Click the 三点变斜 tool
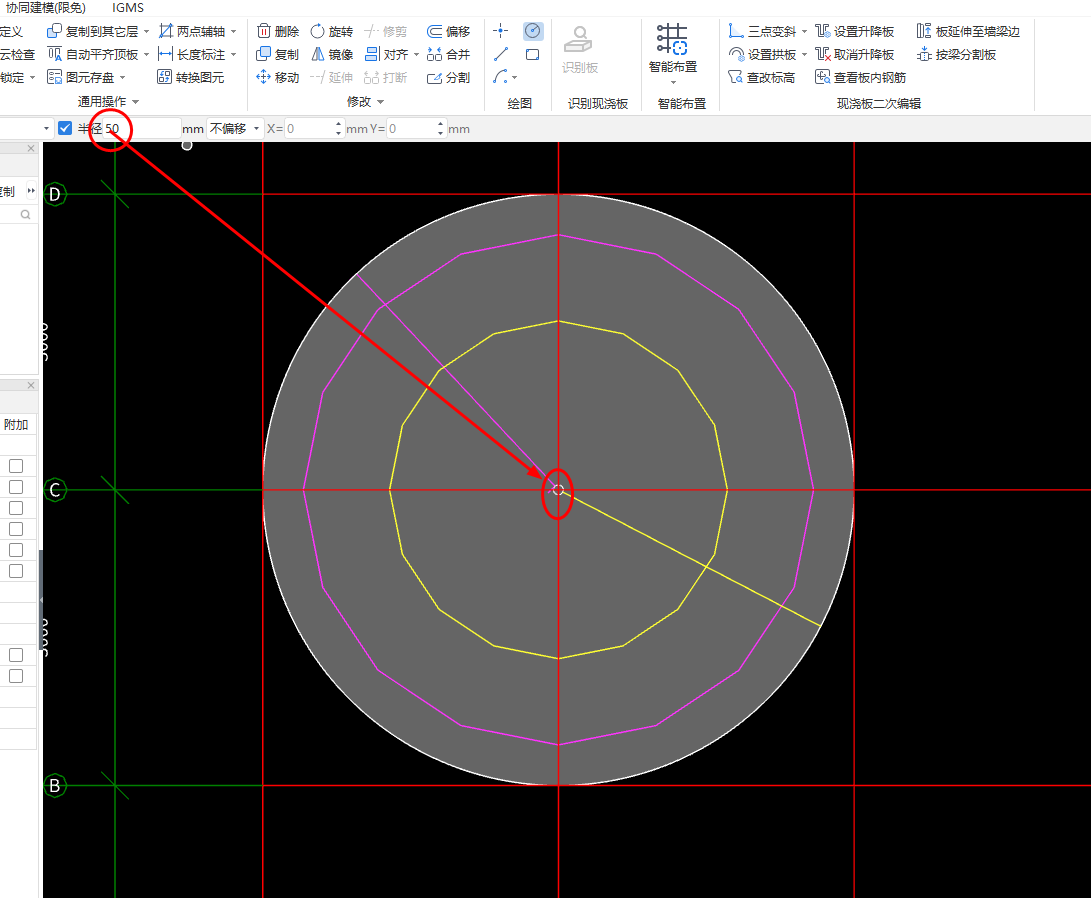This screenshot has width=1091, height=898. tap(762, 31)
